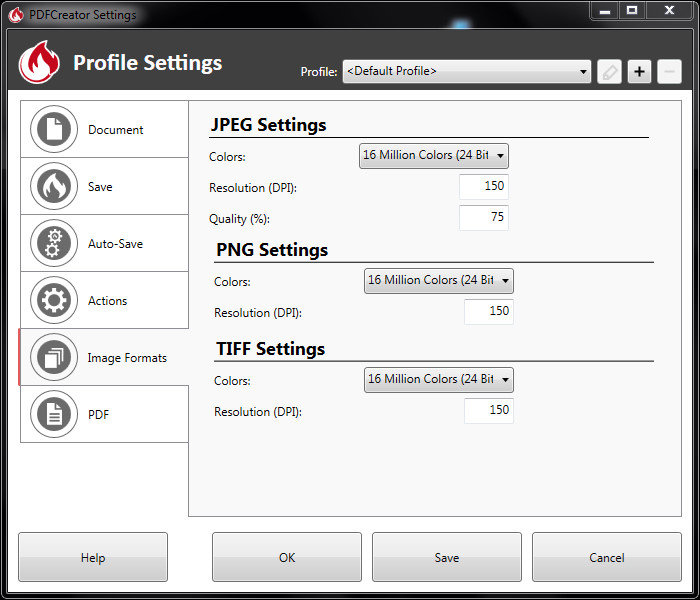Image resolution: width=700 pixels, height=600 pixels.
Task: Switch to the Actions tab
Action: [x=104, y=300]
